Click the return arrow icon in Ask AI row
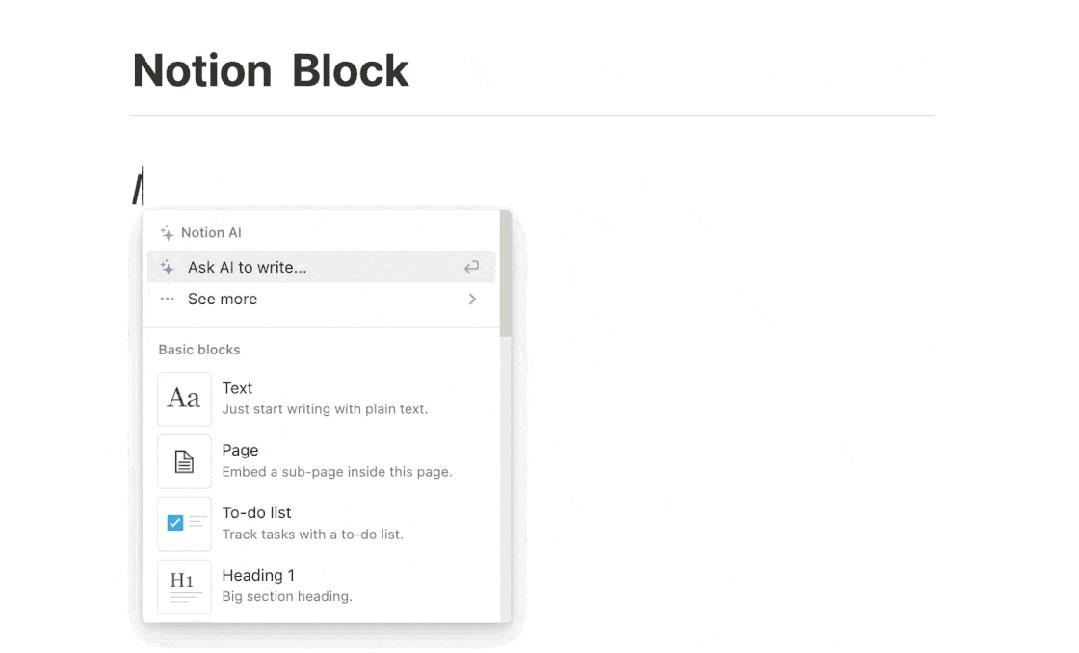1079x653 pixels. [x=471, y=267]
